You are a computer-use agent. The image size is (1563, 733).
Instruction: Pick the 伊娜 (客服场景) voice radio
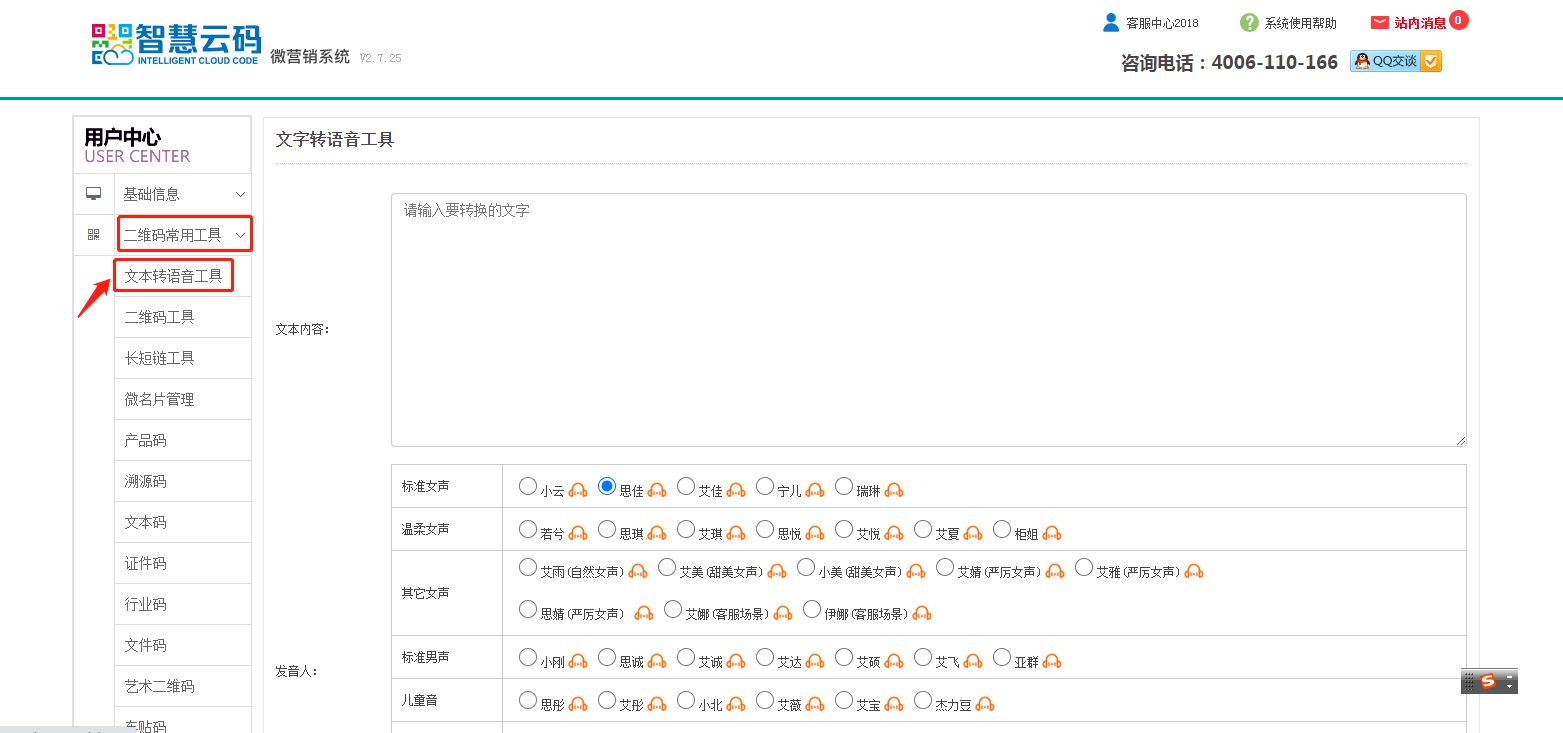tap(812, 610)
